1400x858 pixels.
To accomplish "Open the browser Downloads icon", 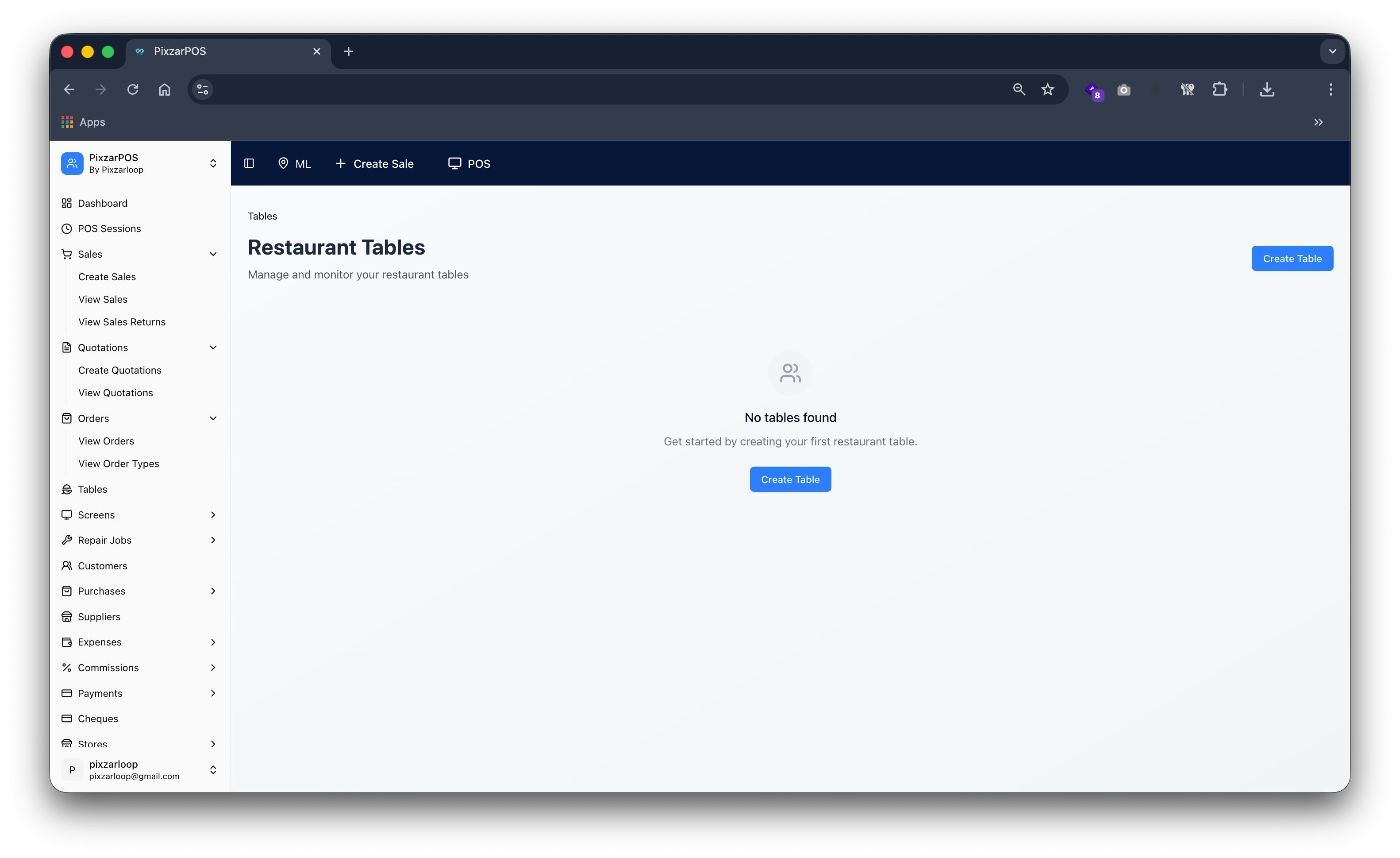I will pos(1266,89).
